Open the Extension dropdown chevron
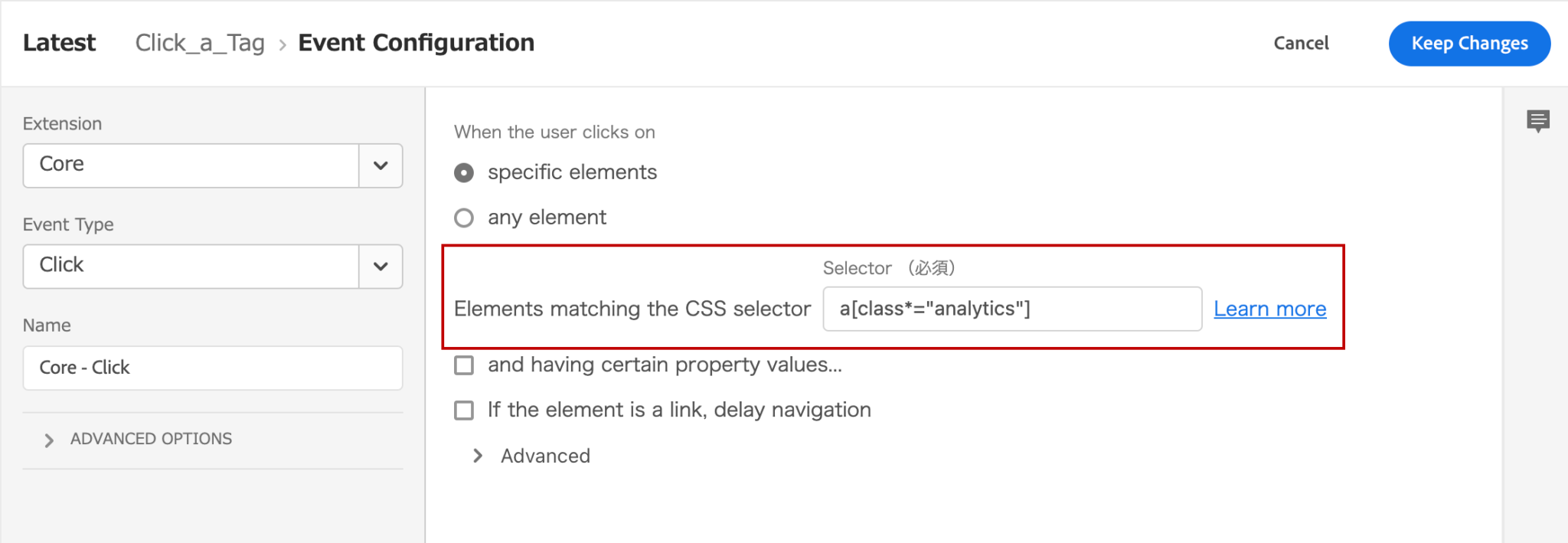 coord(381,165)
